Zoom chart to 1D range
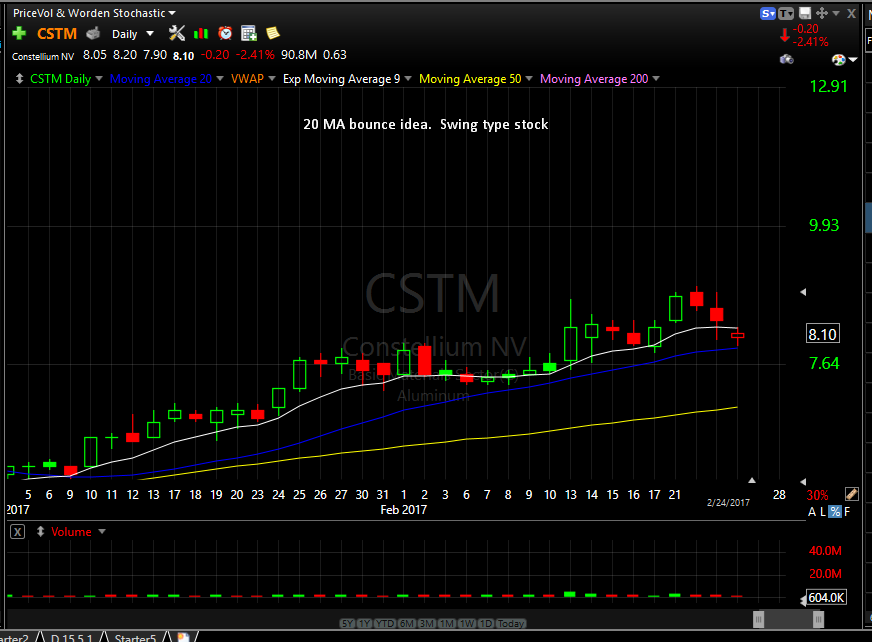The width and height of the screenshot is (872, 642). pos(485,624)
